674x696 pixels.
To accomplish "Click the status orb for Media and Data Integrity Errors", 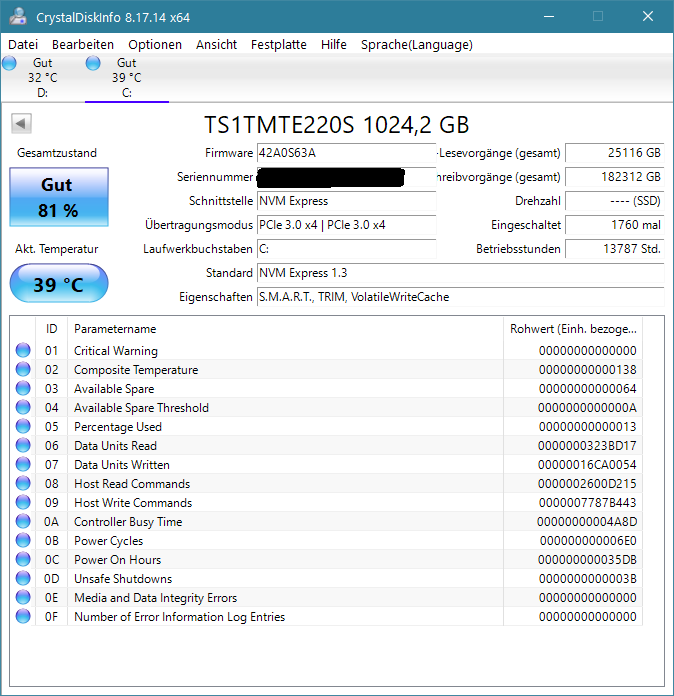I will coord(23,597).
